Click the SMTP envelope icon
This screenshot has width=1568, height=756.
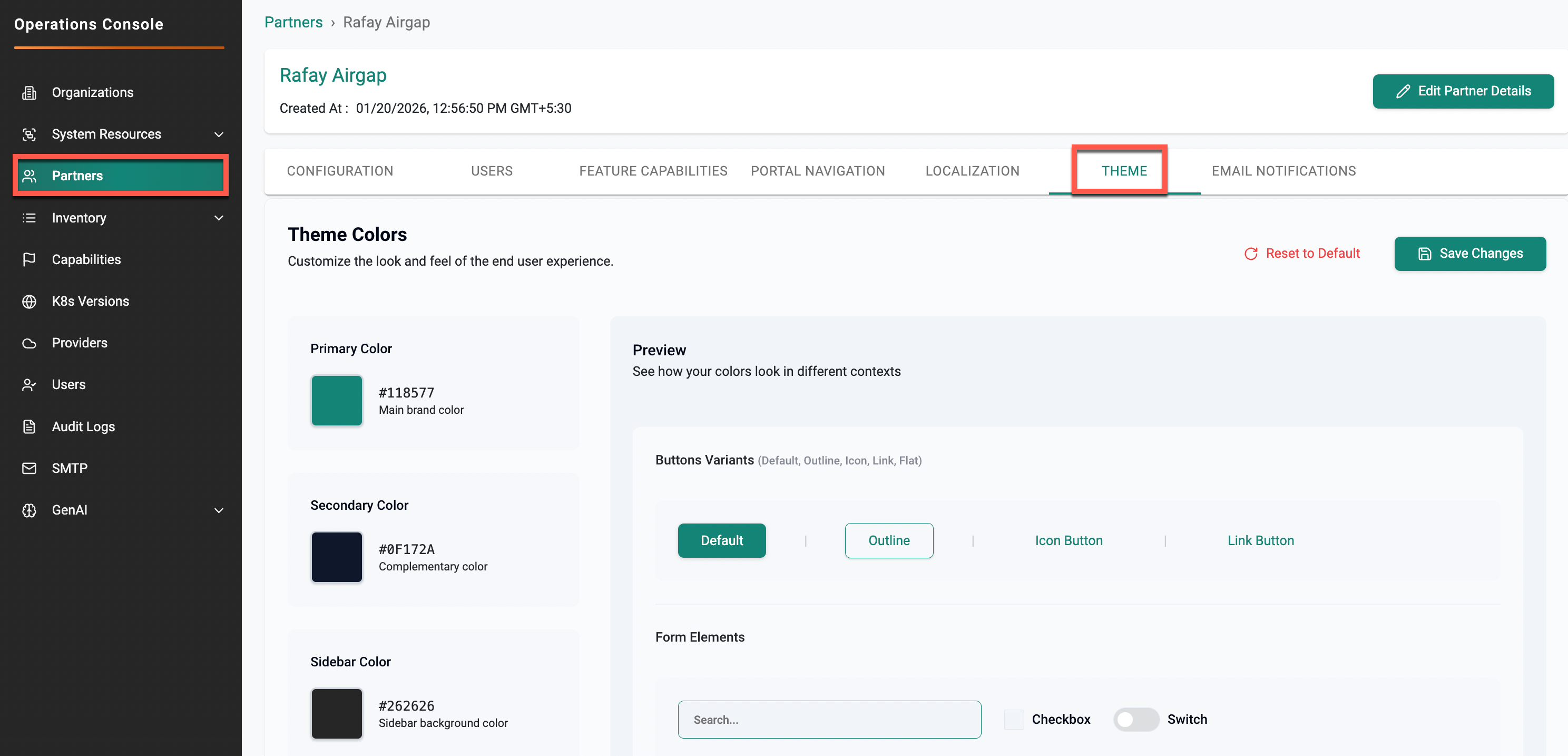tap(29, 469)
